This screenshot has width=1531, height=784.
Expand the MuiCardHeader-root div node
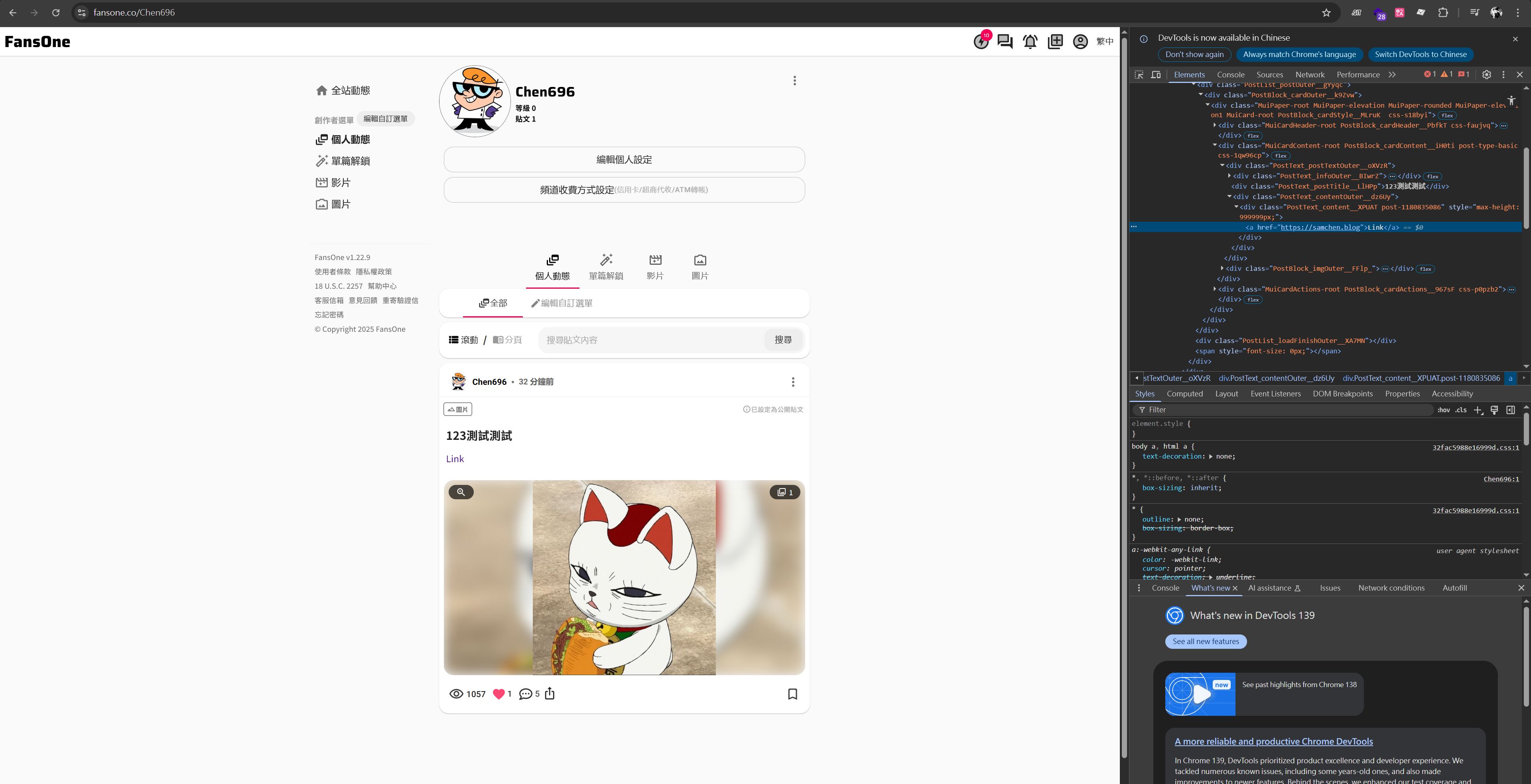[1214, 126]
